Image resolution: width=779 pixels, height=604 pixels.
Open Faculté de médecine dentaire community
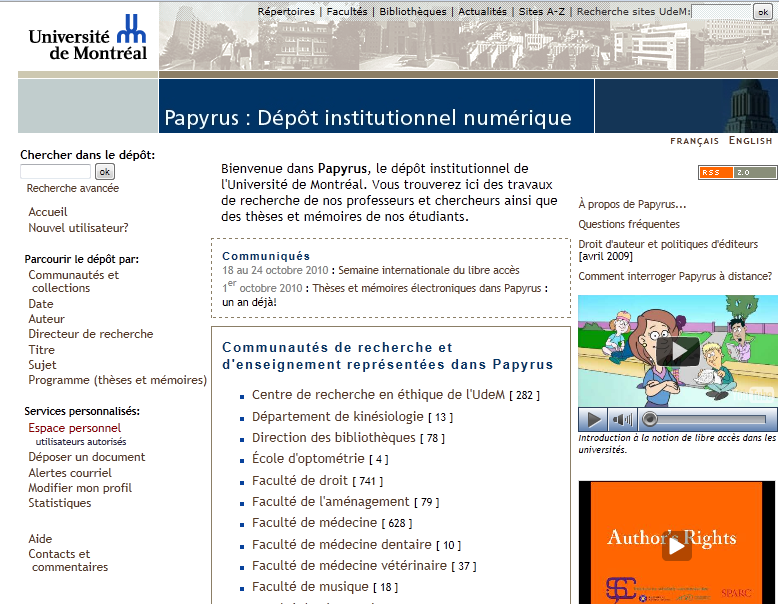click(342, 544)
